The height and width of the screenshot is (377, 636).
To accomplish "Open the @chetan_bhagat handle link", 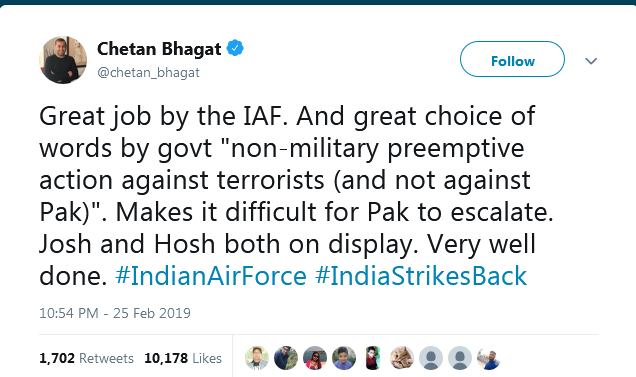I will (148, 73).
